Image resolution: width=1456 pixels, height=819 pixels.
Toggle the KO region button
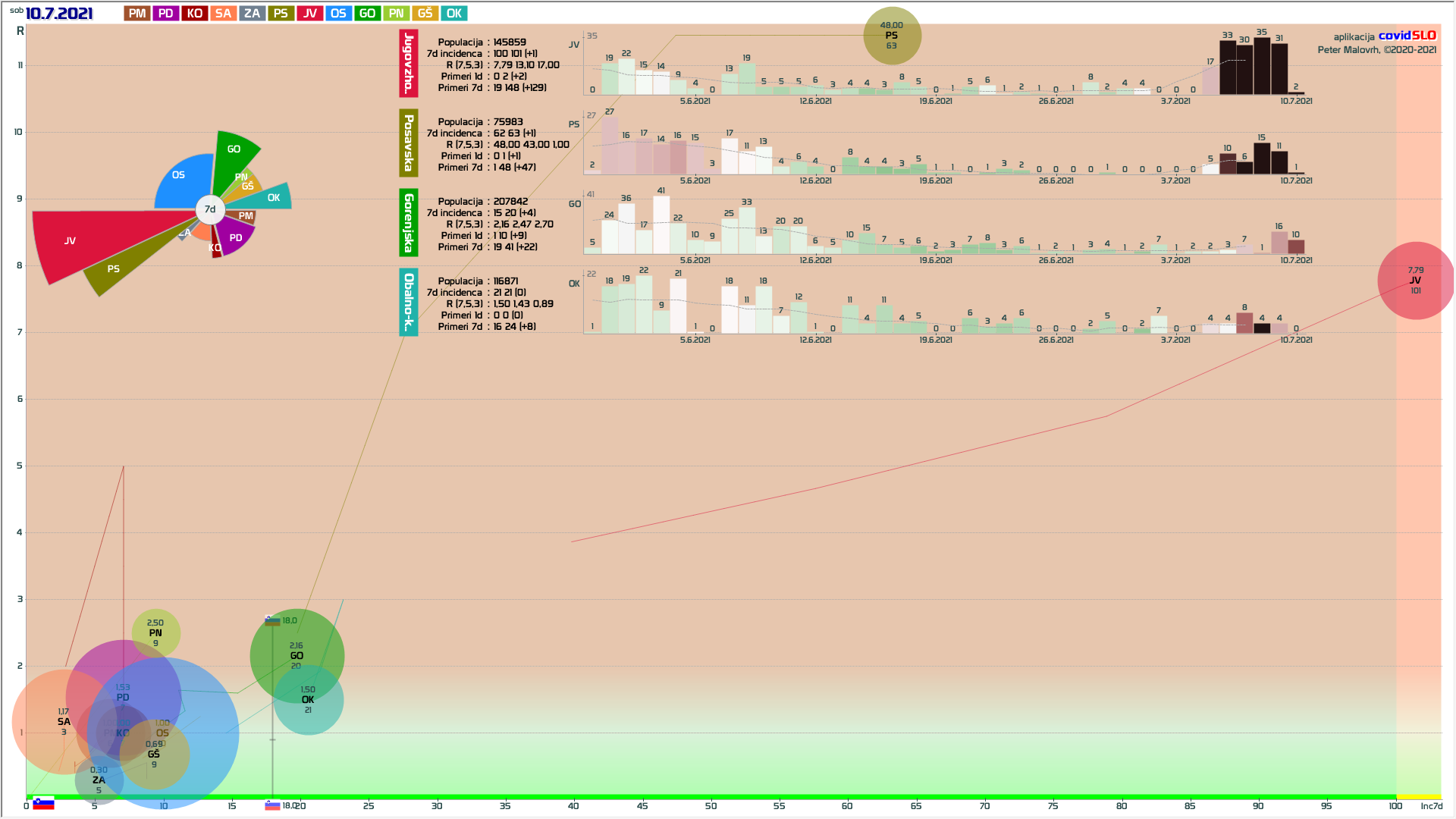[195, 14]
